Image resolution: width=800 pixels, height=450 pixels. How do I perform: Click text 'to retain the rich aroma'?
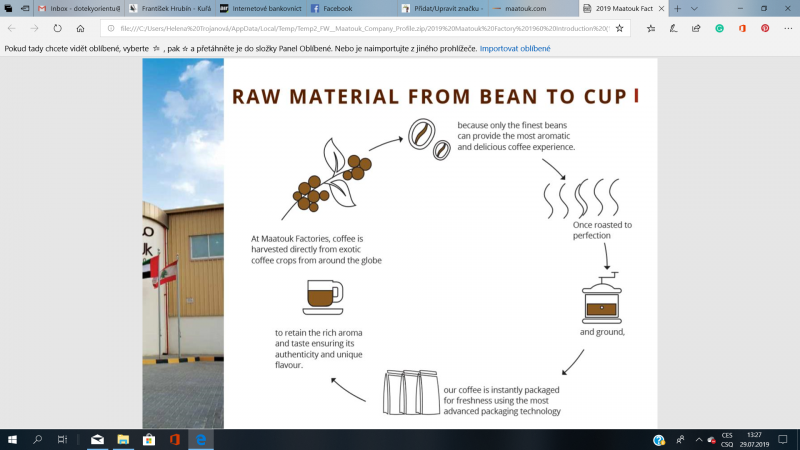click(x=319, y=333)
